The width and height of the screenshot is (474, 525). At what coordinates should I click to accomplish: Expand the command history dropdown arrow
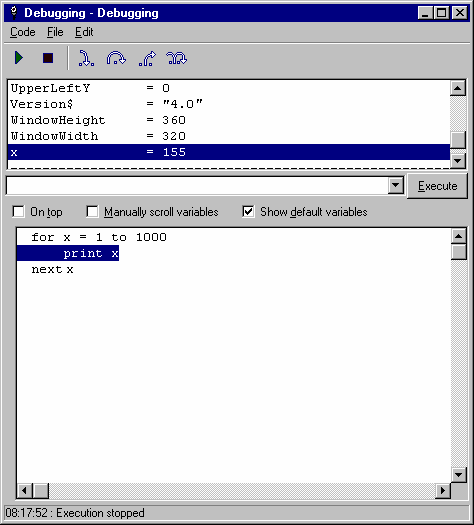396,185
